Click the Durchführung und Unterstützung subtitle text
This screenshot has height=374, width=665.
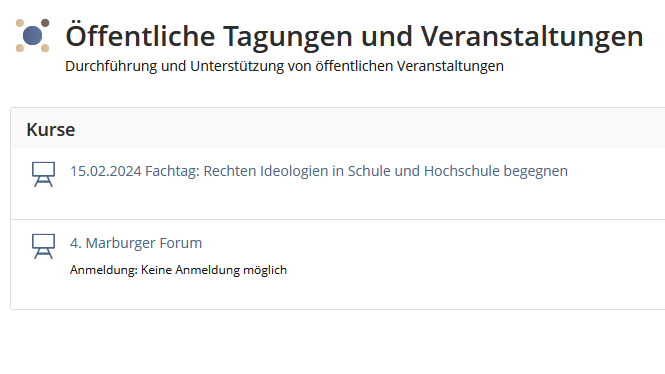point(284,66)
